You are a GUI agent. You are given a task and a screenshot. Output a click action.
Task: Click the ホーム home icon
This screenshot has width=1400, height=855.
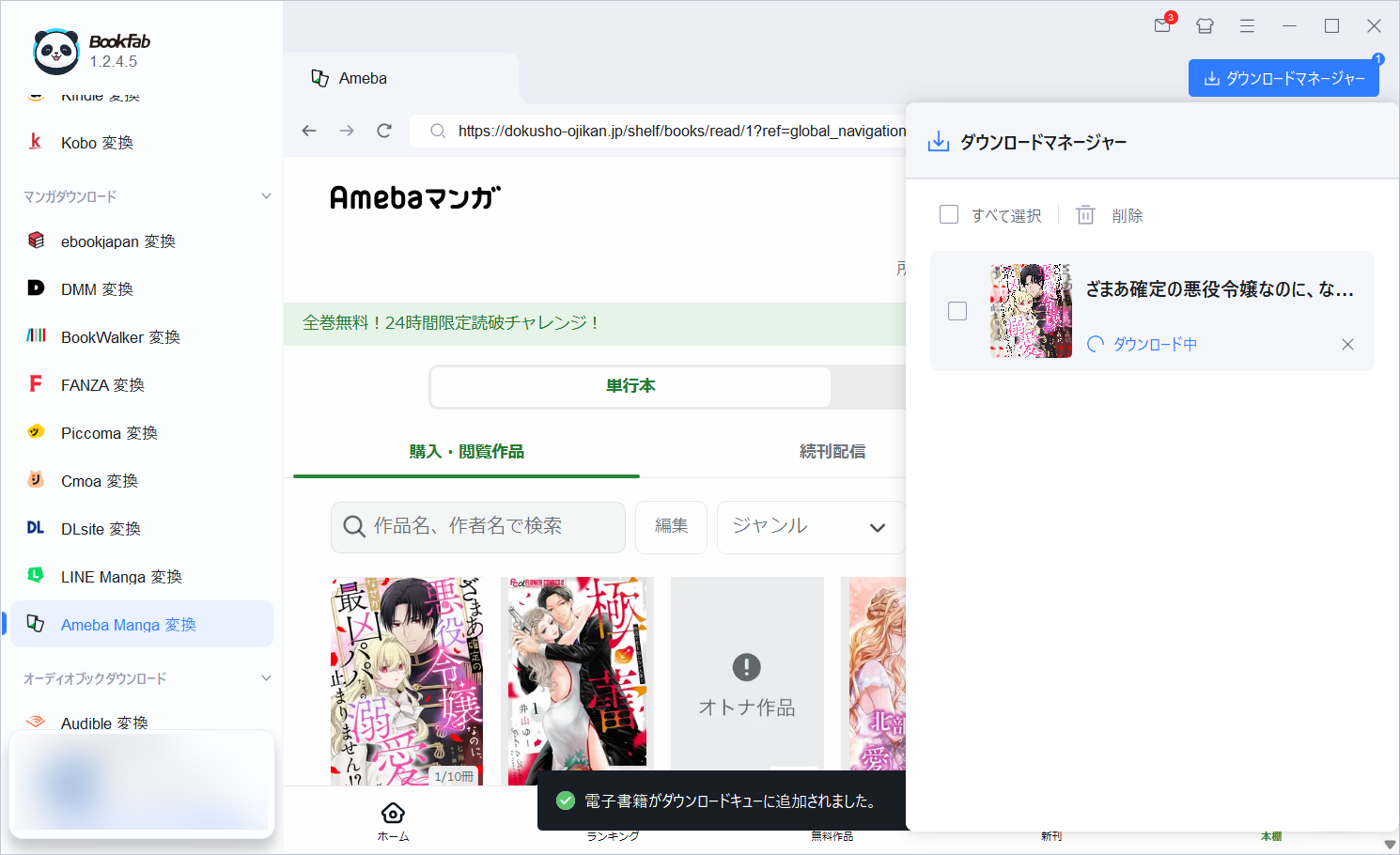(393, 813)
